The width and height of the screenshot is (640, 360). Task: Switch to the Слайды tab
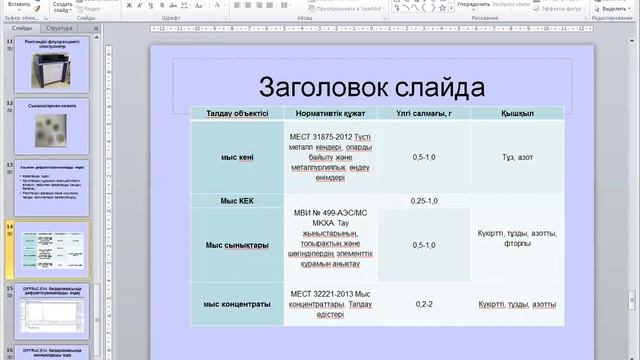pos(22,28)
